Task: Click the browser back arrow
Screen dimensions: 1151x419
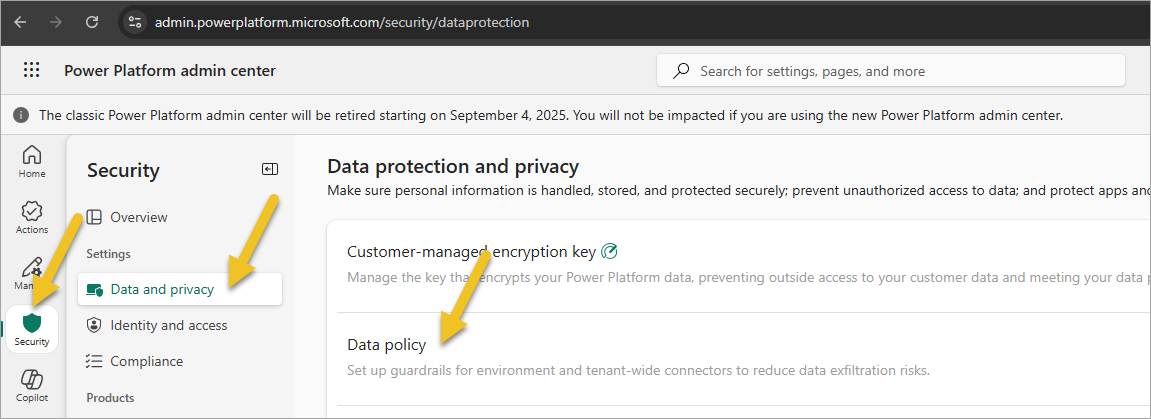Action: coord(20,22)
